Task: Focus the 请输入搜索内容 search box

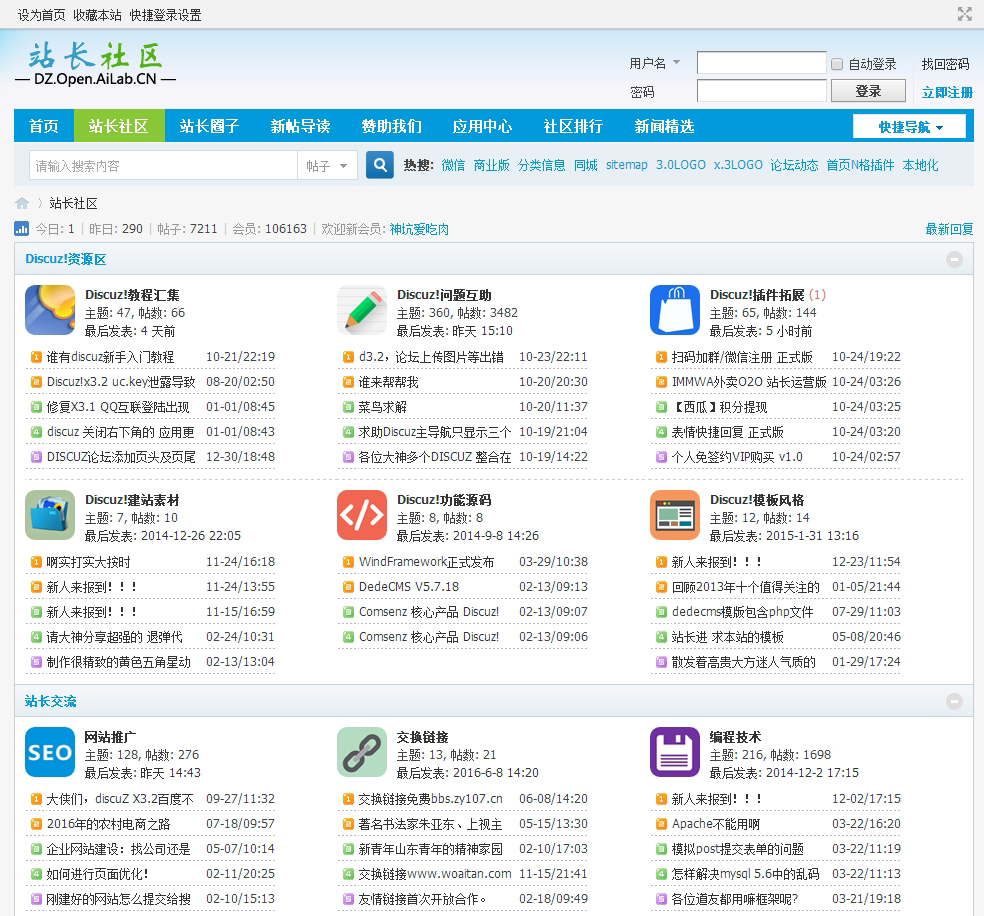Action: tap(163, 166)
